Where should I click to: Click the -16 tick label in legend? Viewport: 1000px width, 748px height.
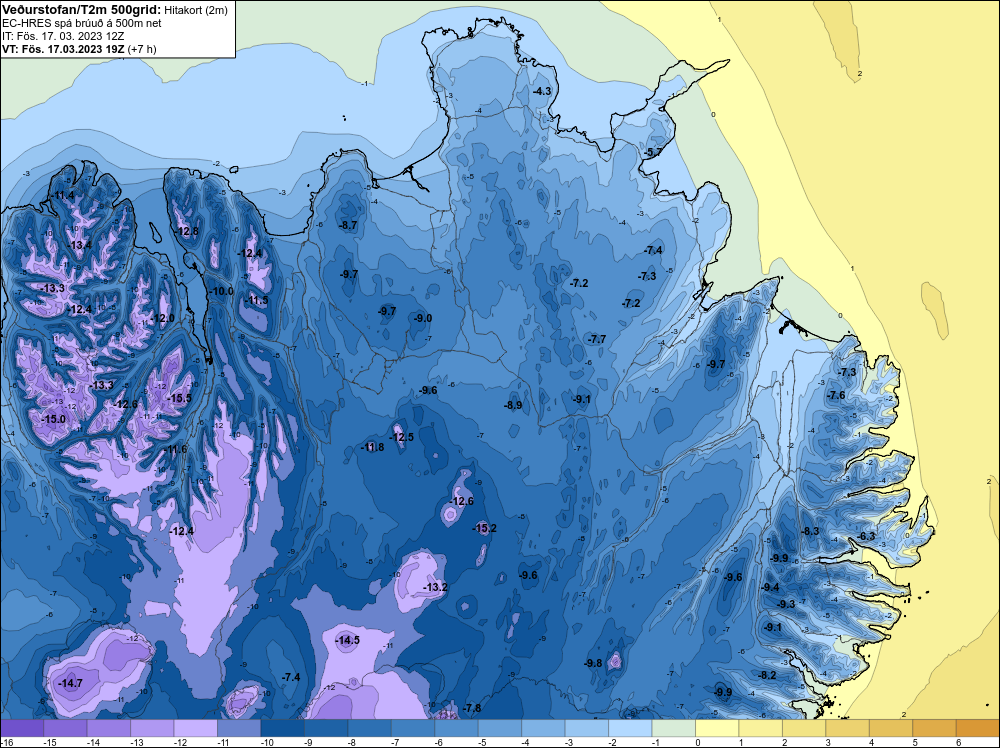click(x=6, y=742)
